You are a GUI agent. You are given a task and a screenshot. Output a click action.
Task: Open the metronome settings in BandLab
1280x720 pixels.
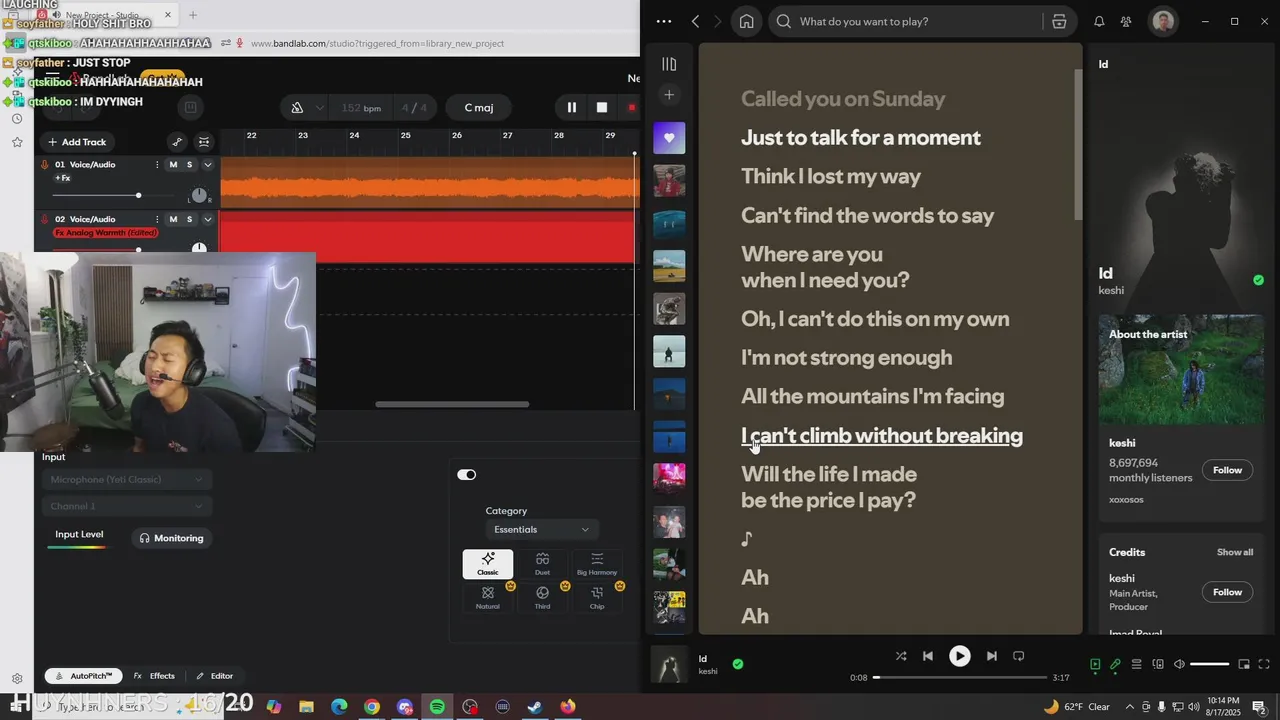(297, 108)
